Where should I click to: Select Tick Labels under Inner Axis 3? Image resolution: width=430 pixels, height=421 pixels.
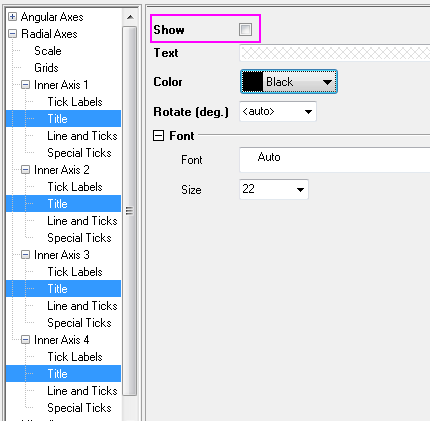75,272
